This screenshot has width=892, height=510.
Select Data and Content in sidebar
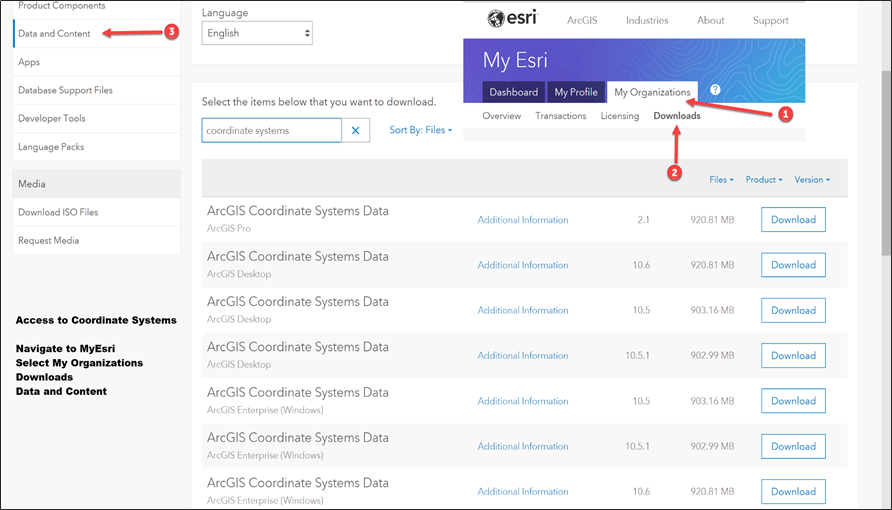pos(54,34)
